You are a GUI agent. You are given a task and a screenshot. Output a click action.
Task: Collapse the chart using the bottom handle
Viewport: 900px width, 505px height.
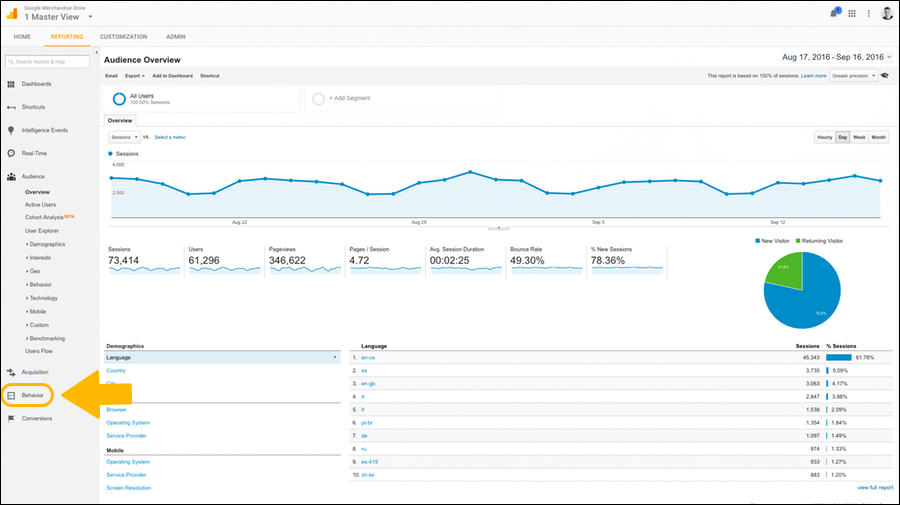(498, 228)
